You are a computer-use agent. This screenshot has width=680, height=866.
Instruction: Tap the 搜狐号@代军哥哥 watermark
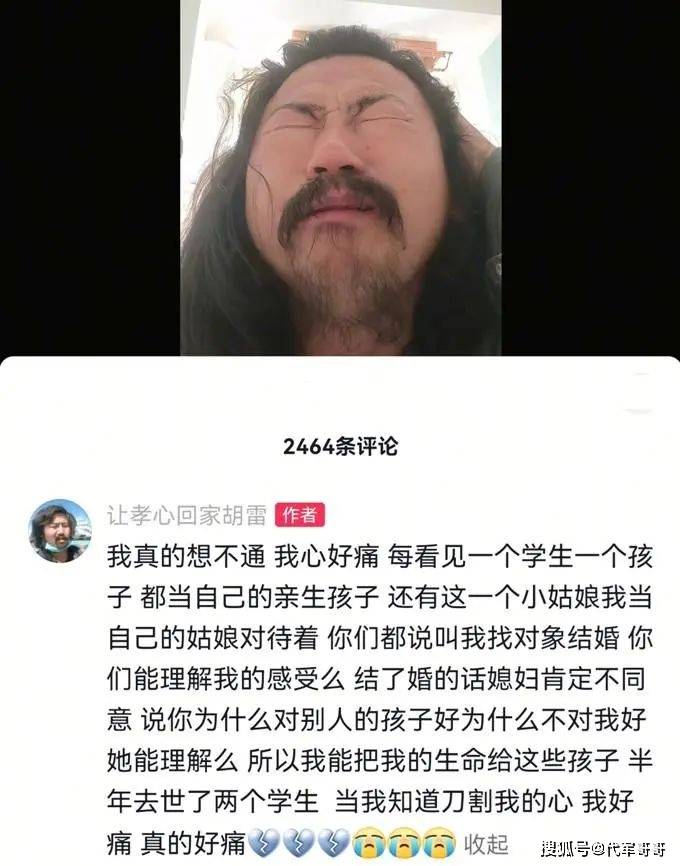coord(603,848)
